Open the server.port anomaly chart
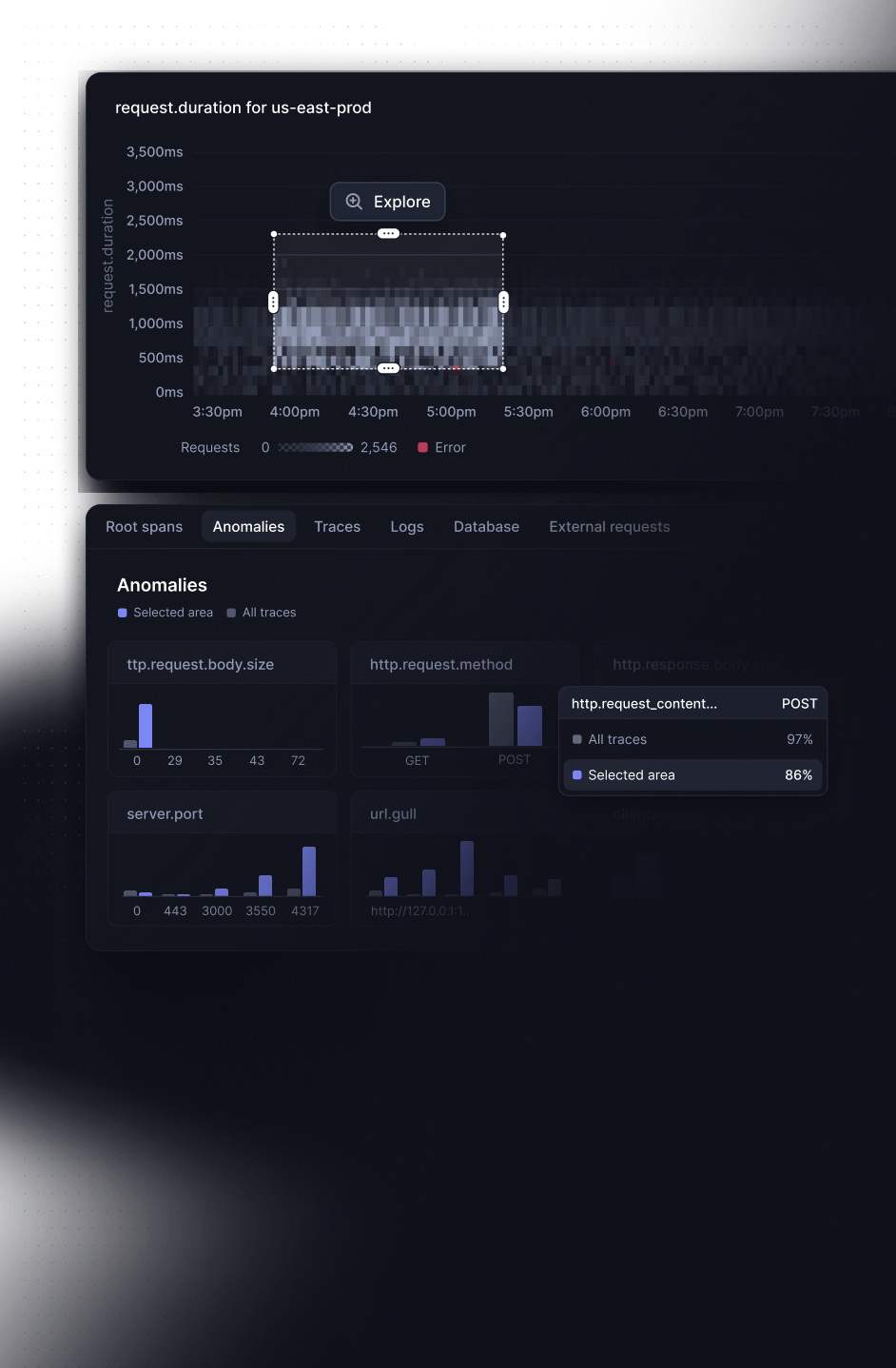Viewport: 896px width, 1368px height. click(x=223, y=858)
